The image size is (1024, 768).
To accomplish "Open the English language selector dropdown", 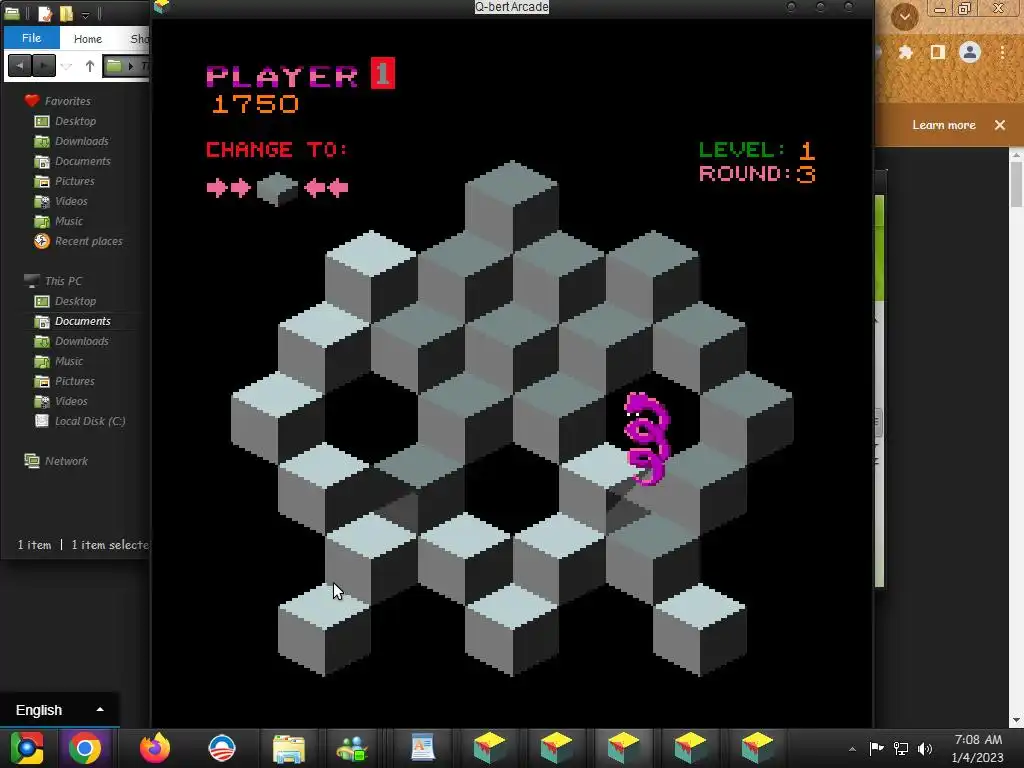I will pos(59,710).
